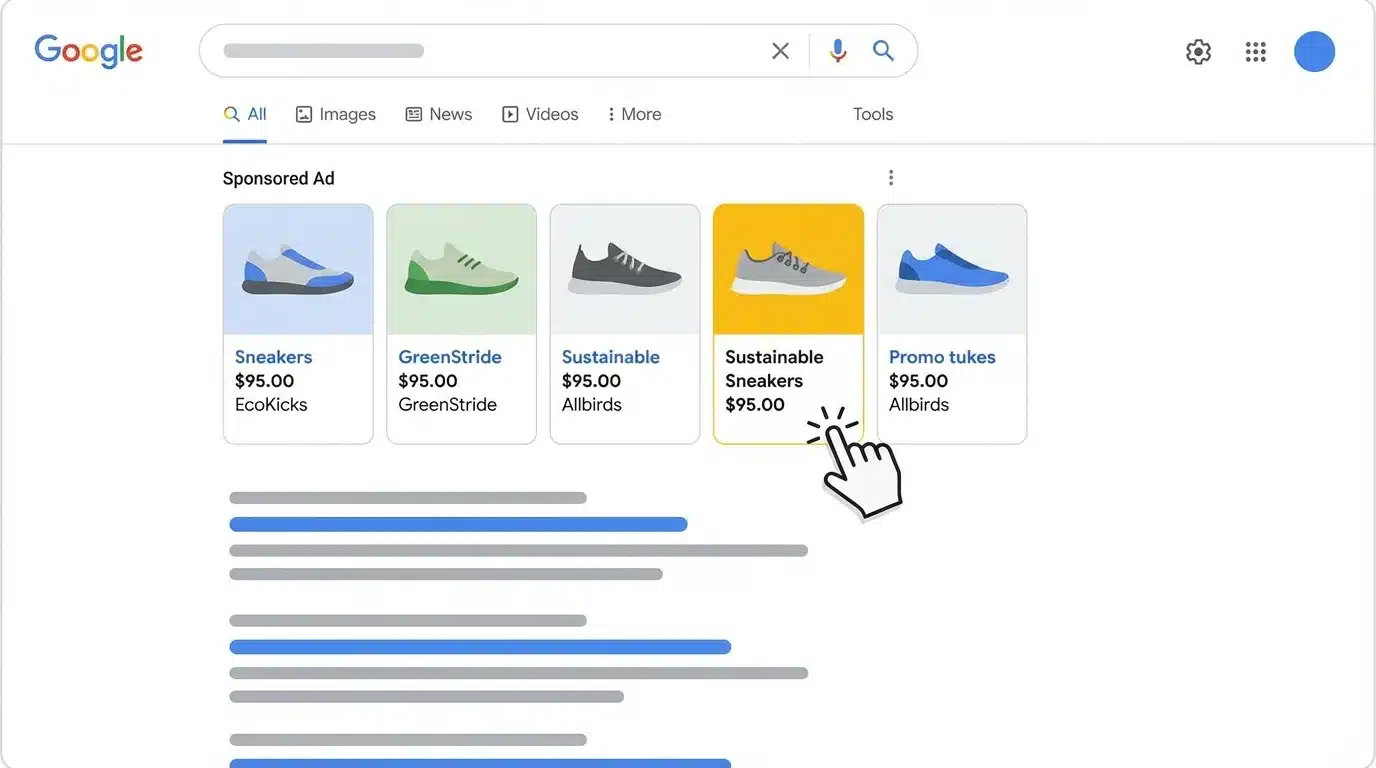Click the Sponsored Ad label
This screenshot has width=1376, height=768.
(x=278, y=178)
